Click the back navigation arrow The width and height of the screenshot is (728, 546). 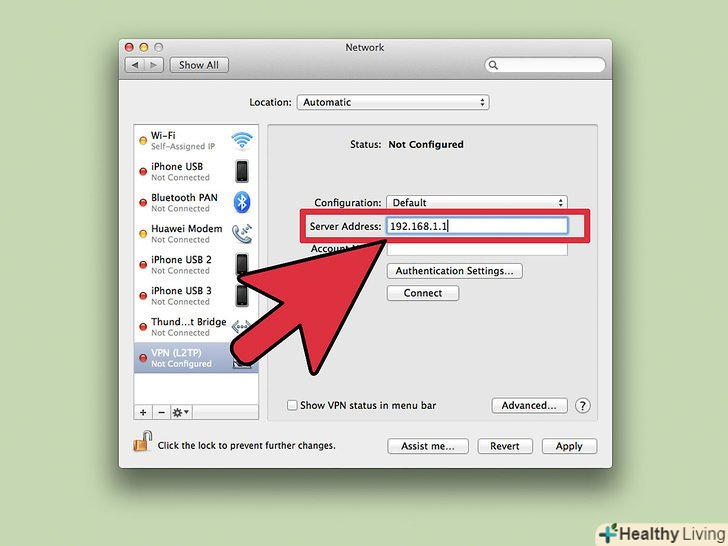point(135,65)
